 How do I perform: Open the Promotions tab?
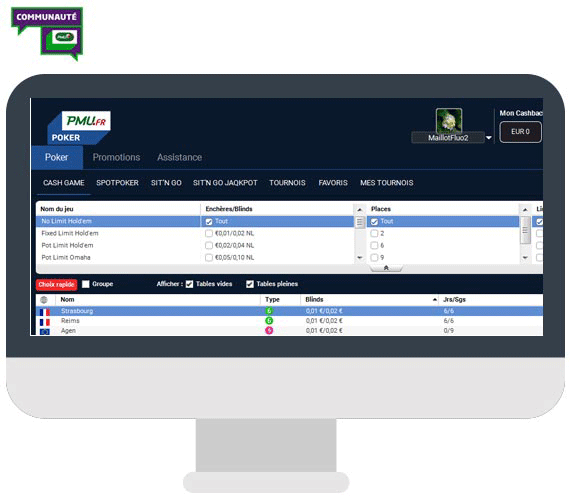click(x=116, y=157)
